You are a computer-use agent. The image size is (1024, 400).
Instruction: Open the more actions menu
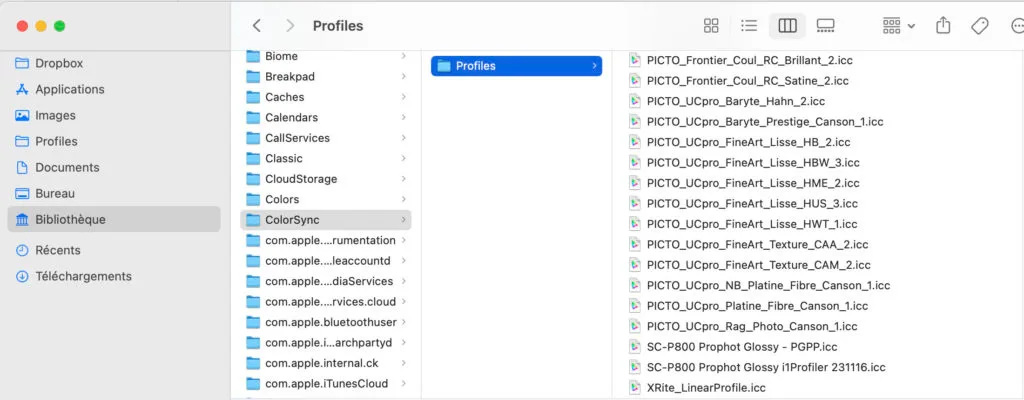point(1013,26)
